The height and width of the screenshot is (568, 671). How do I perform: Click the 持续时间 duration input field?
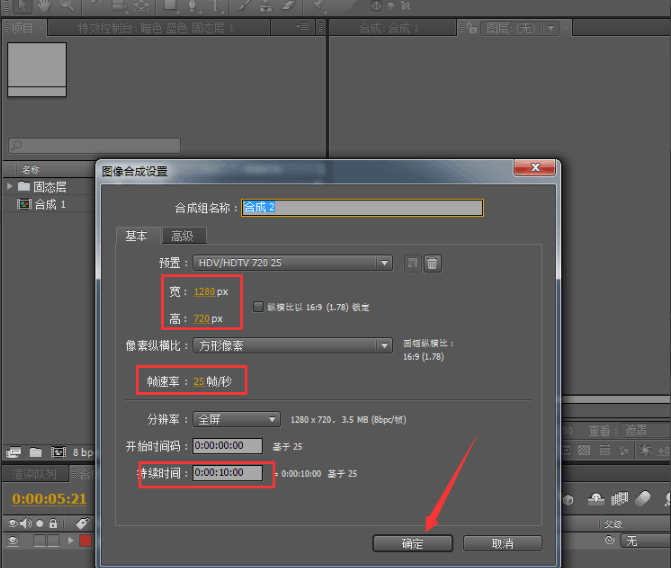pos(228,472)
